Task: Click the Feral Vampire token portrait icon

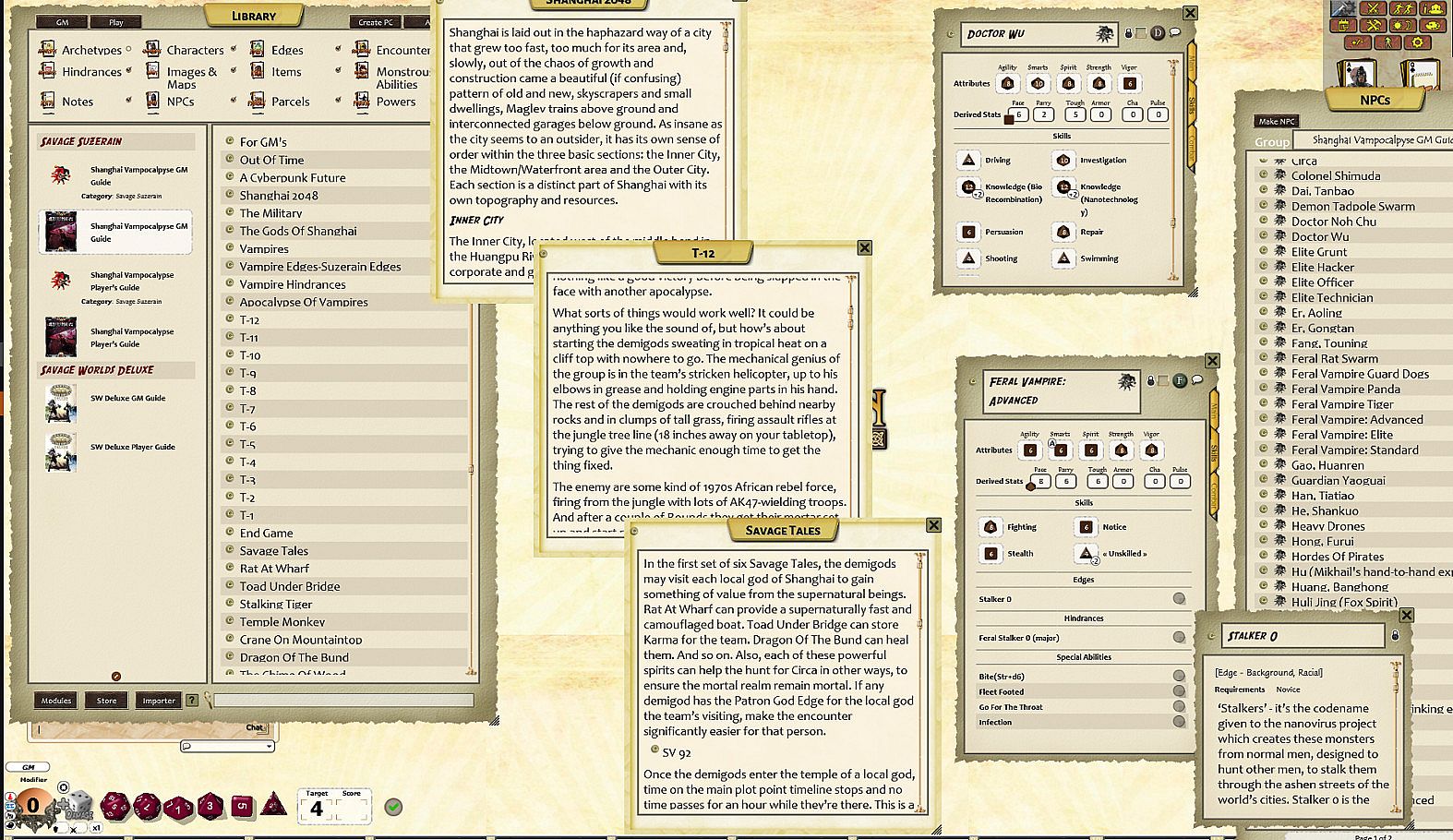Action: [1126, 381]
